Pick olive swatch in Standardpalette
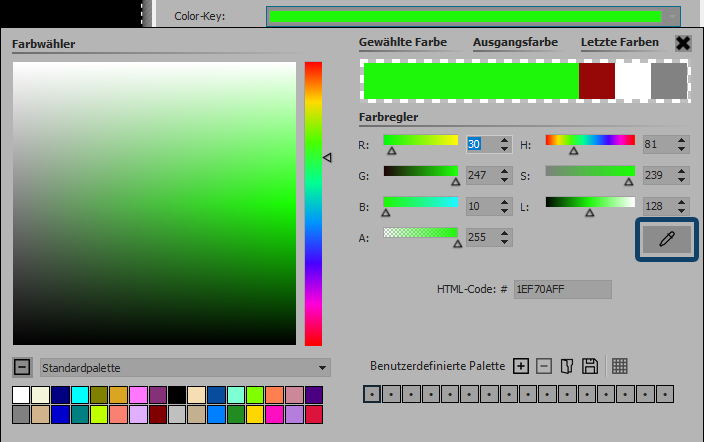Viewport: 704px width, 442px height. point(99,395)
